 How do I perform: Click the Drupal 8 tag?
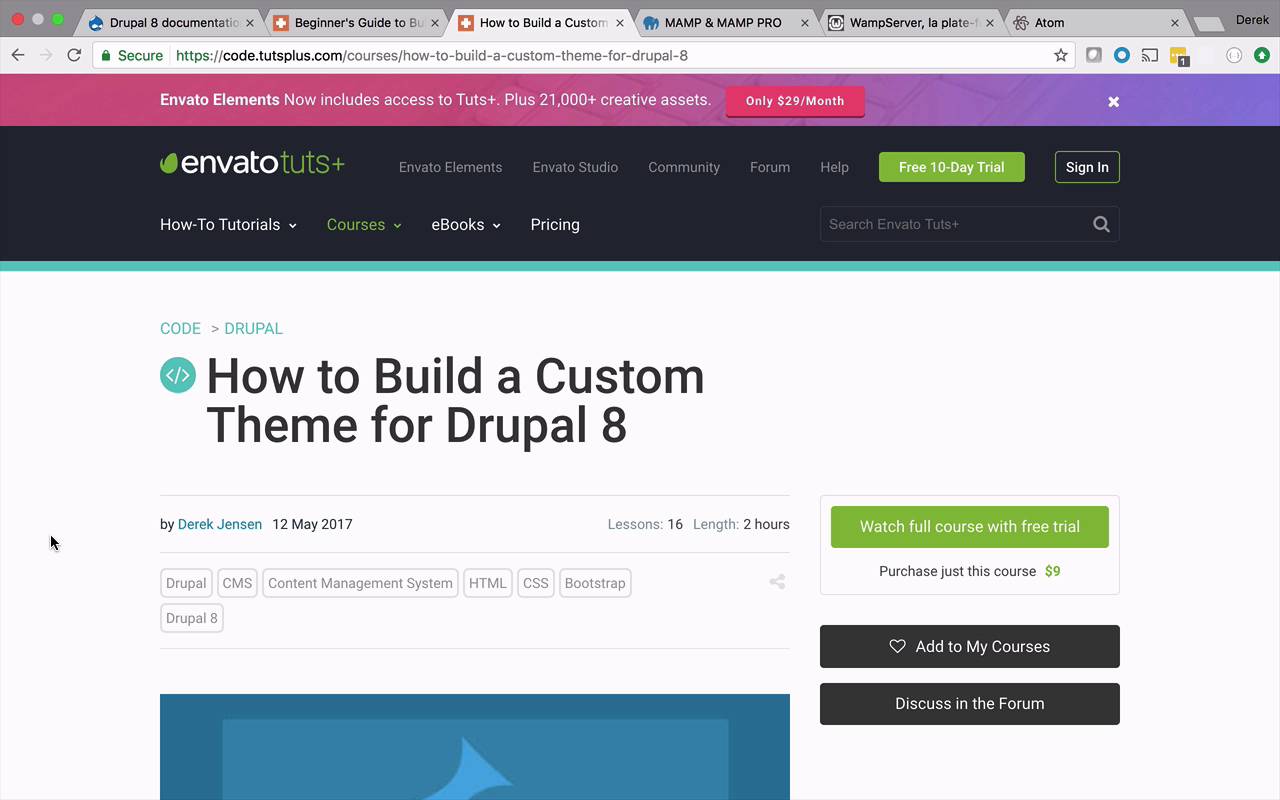click(x=192, y=618)
